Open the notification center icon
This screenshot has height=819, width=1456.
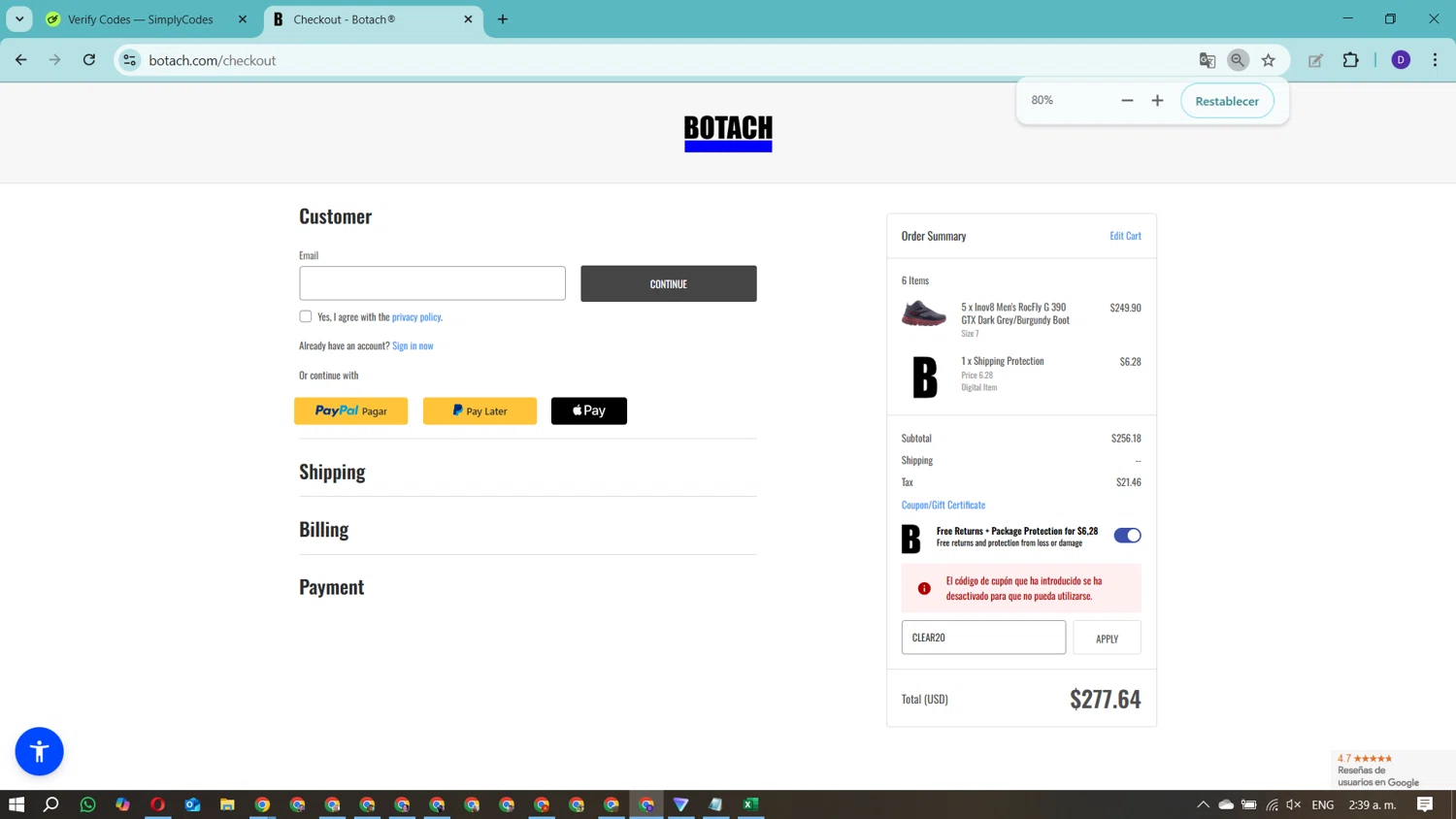(x=1425, y=804)
